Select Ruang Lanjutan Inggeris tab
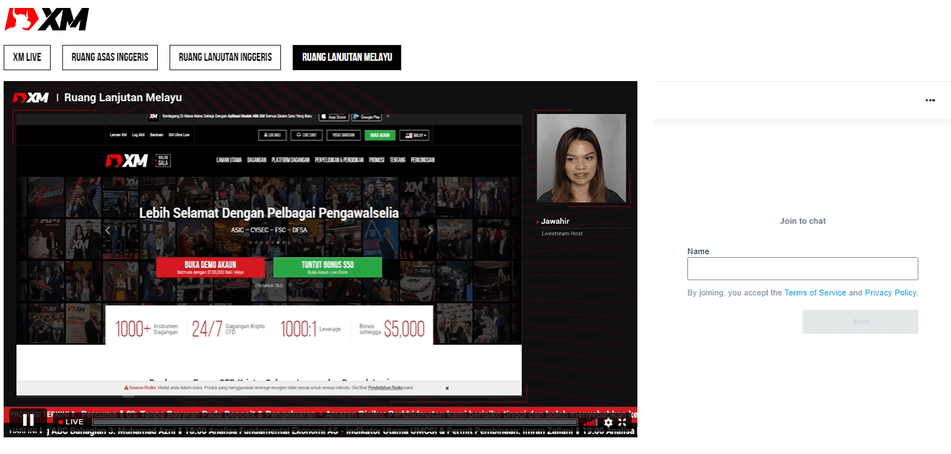 [x=225, y=57]
